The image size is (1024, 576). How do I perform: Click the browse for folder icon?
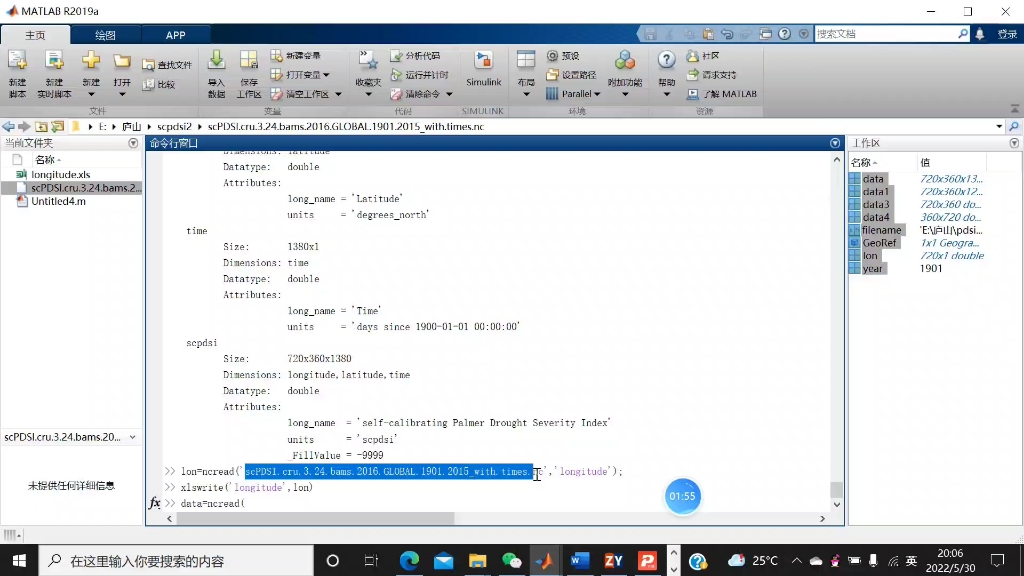click(57, 127)
